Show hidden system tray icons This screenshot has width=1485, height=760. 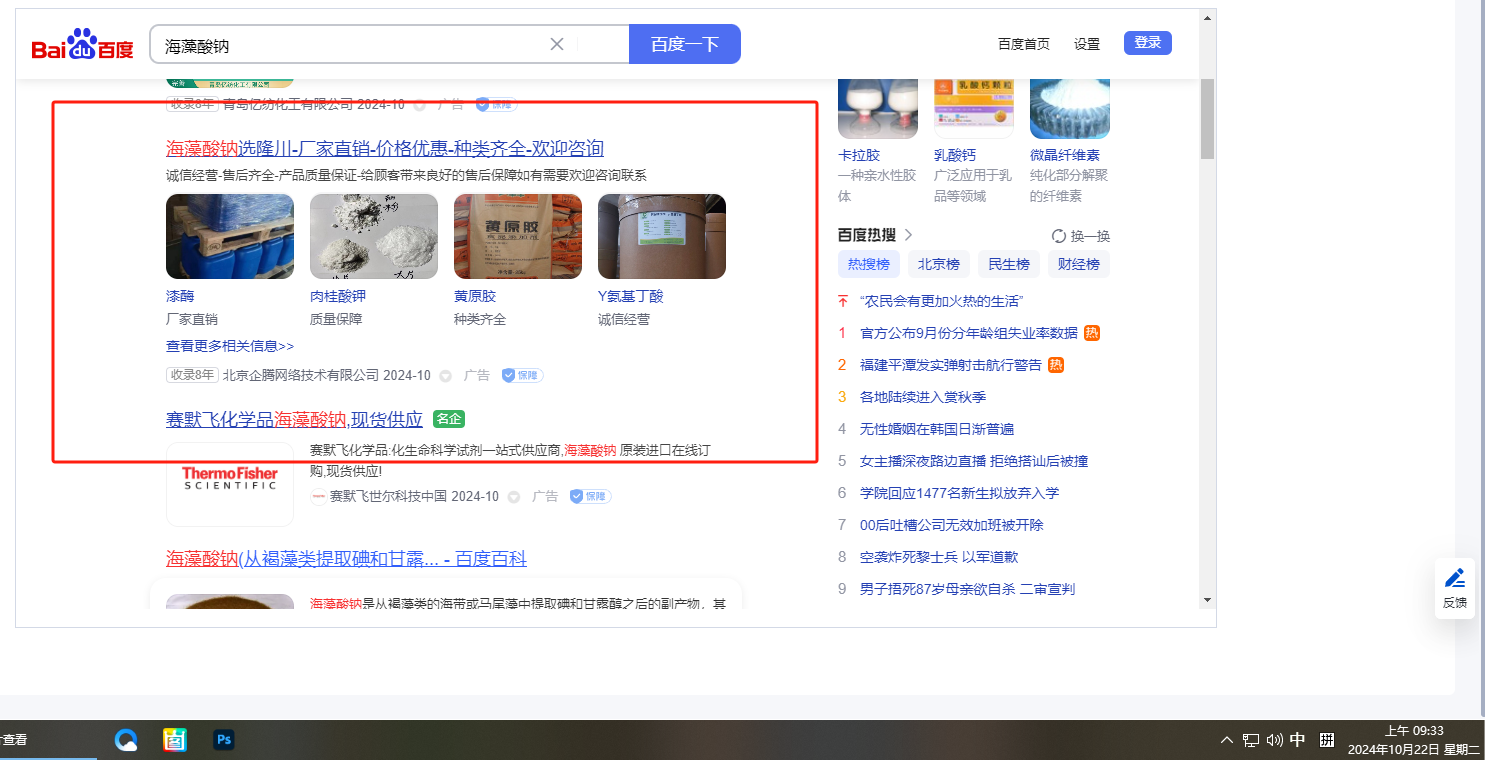tap(1227, 740)
